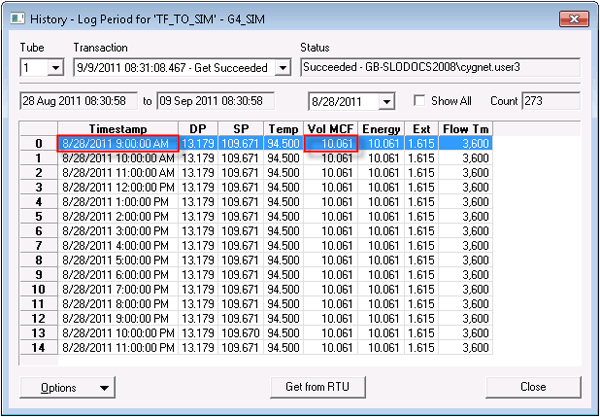Click timestamp 8/28/2011 2:00:00 PM
The width and height of the screenshot is (600, 417).
[118, 216]
